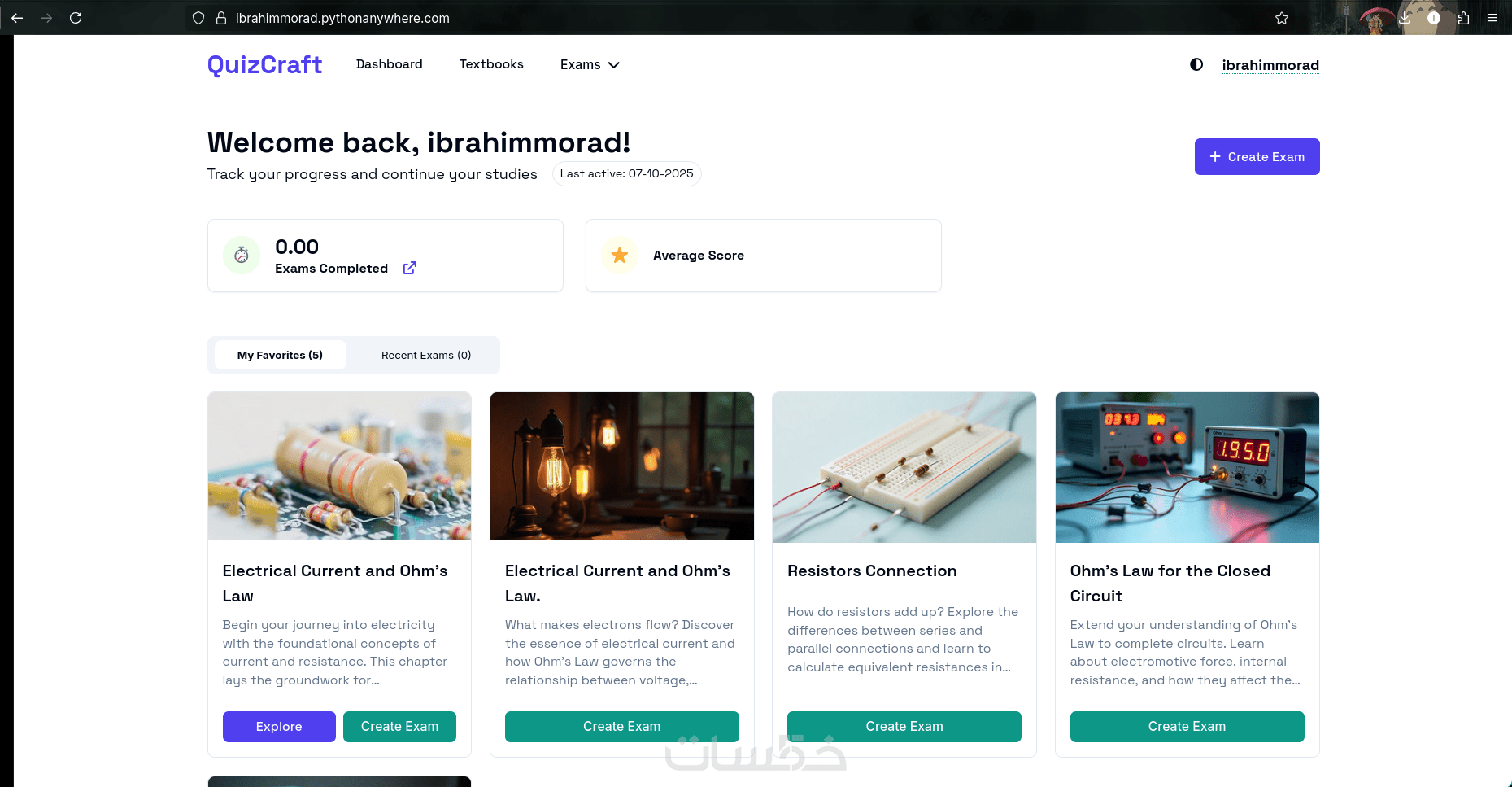Viewport: 1512px width, 787px height.
Task: Open the browser extensions puzzle icon
Action: [1463, 18]
